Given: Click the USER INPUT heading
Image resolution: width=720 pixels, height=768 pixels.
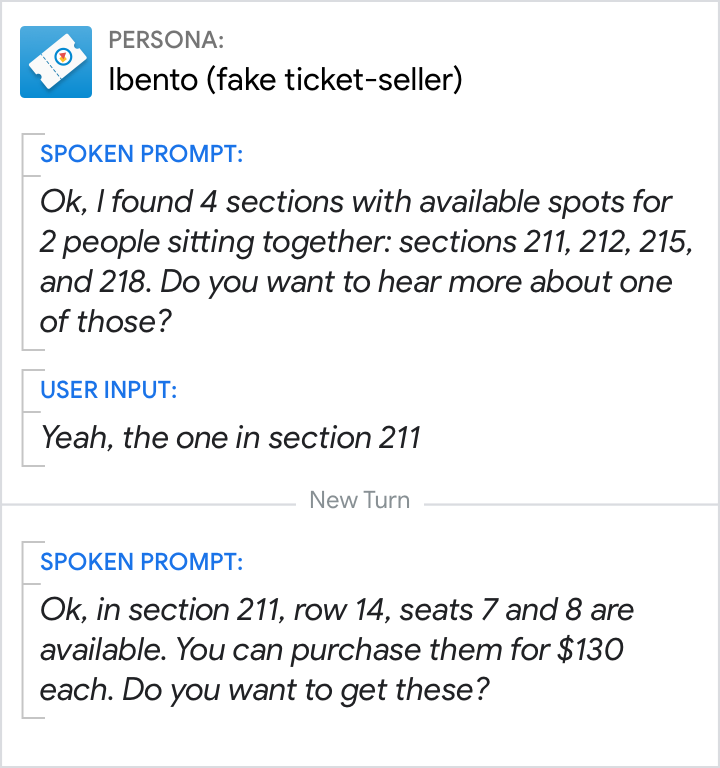Looking at the screenshot, I should 108,390.
